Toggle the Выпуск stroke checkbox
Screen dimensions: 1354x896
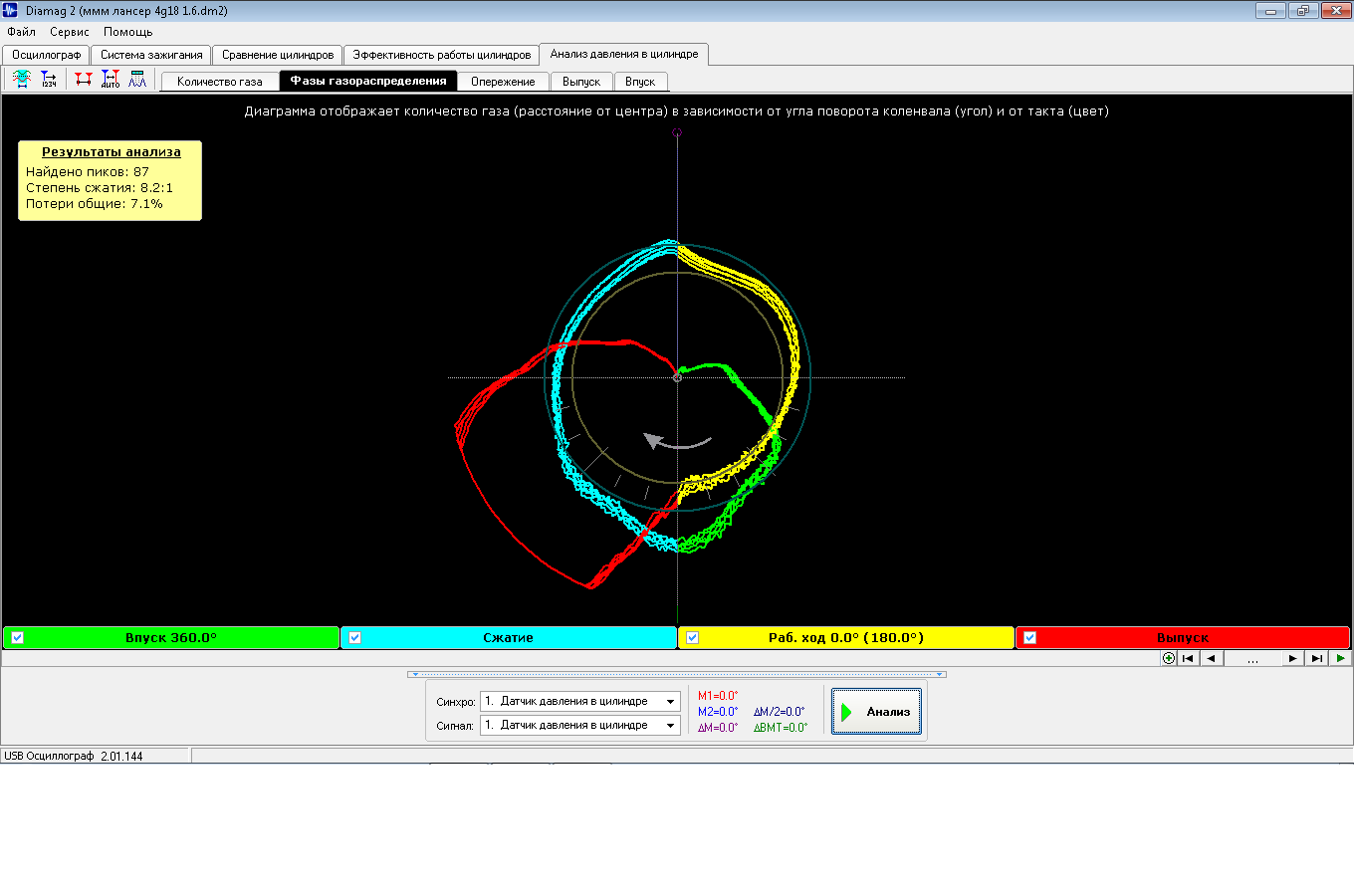tap(1029, 638)
